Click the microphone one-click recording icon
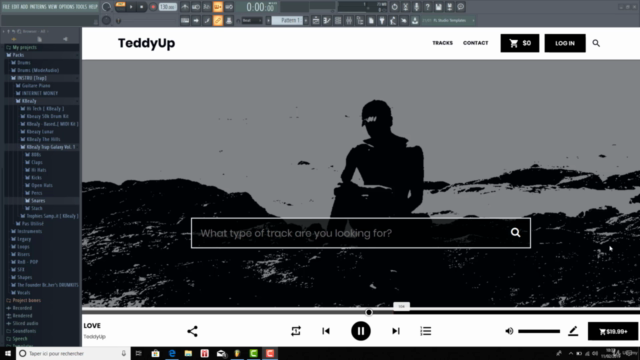Viewport: 640px width, 360px height. pos(416,7)
